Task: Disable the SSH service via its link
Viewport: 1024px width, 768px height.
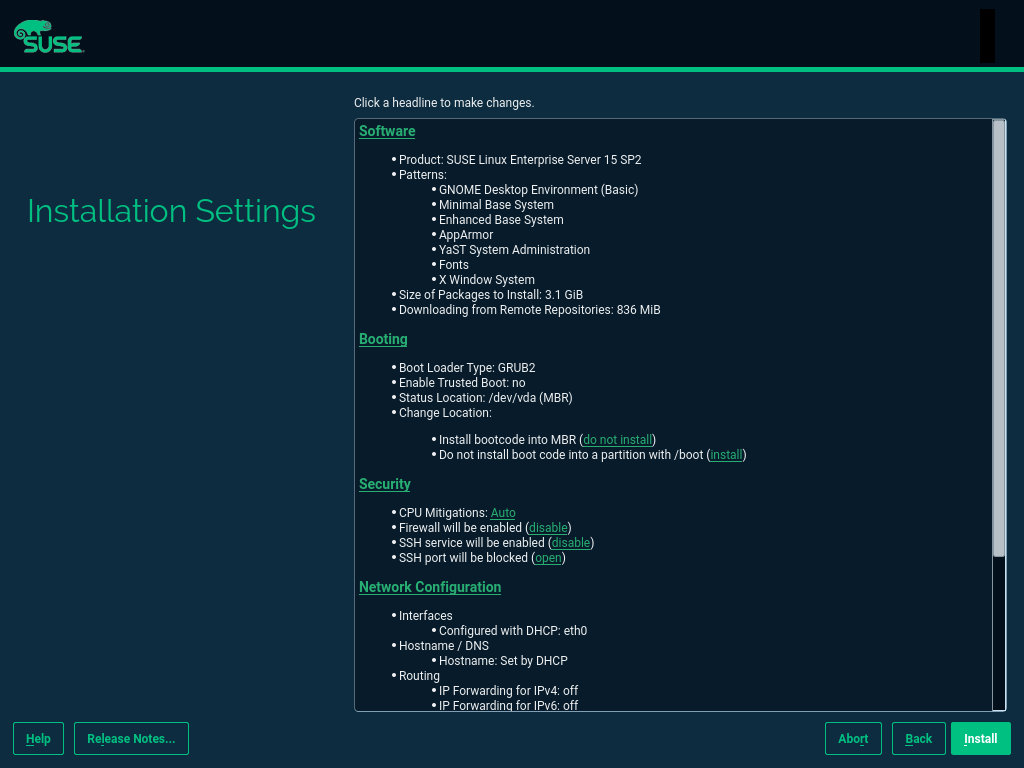Action: click(571, 543)
